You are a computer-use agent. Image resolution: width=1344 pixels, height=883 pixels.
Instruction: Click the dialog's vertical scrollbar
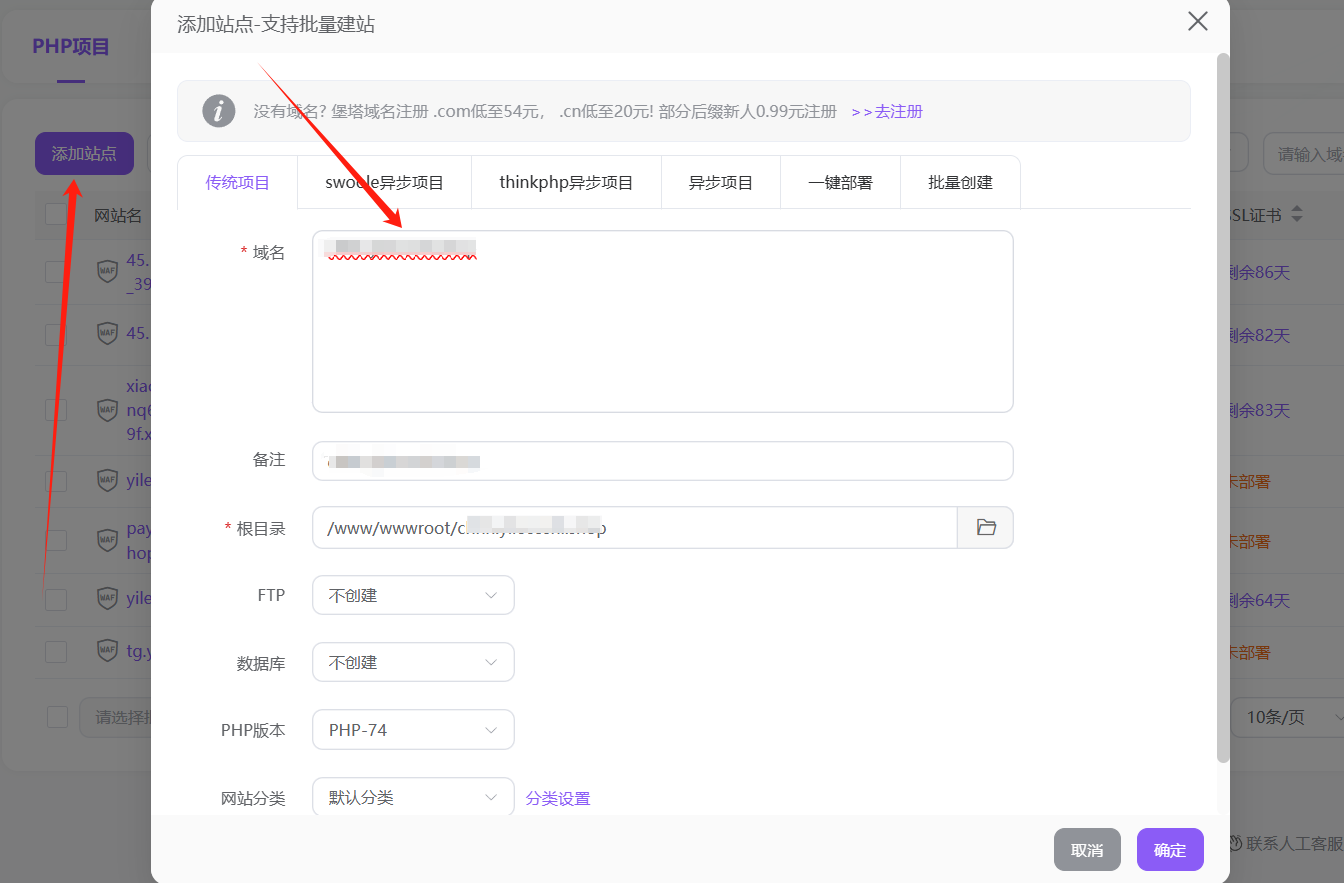click(x=1222, y=400)
